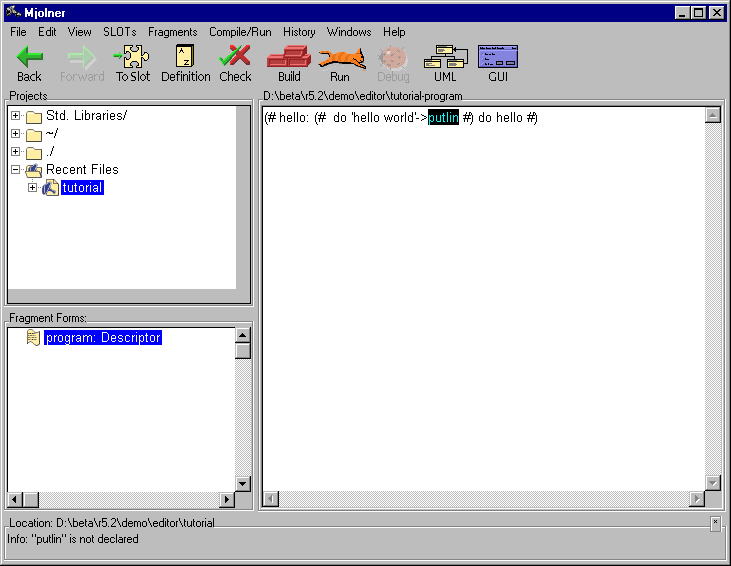
Task: Open the UML diagram tool
Action: point(444,59)
